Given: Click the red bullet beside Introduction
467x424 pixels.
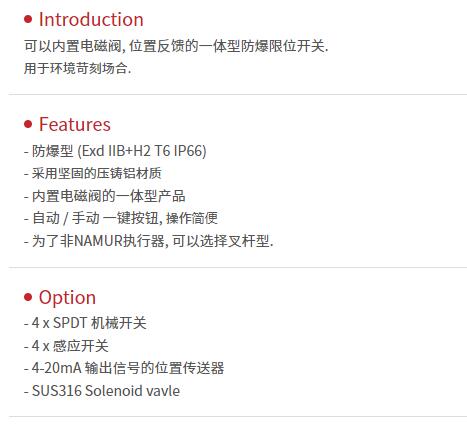Looking at the screenshot, I should point(28,19).
